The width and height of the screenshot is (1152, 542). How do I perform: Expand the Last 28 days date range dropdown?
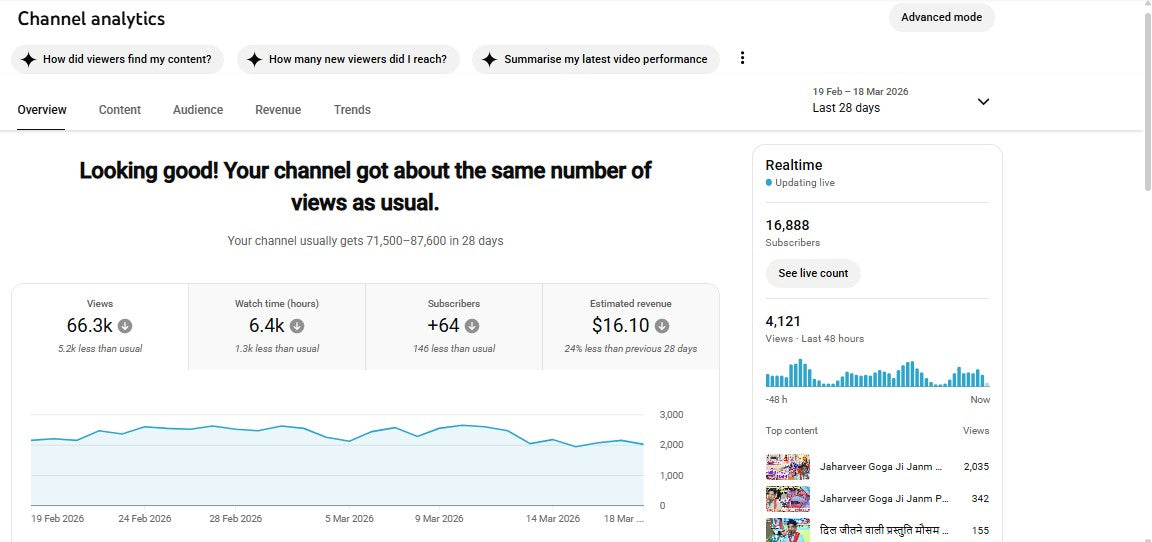(846, 108)
